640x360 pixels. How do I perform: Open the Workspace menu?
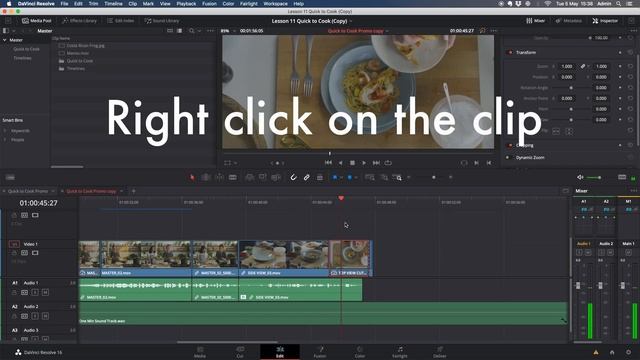click(x=276, y=4)
